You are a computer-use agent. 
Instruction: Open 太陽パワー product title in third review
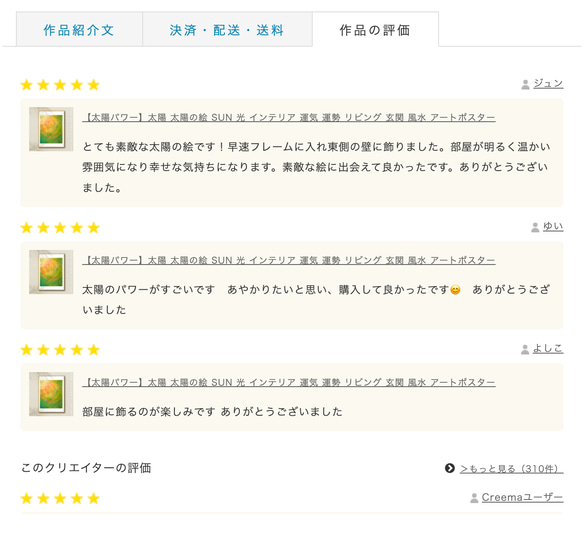(x=289, y=382)
